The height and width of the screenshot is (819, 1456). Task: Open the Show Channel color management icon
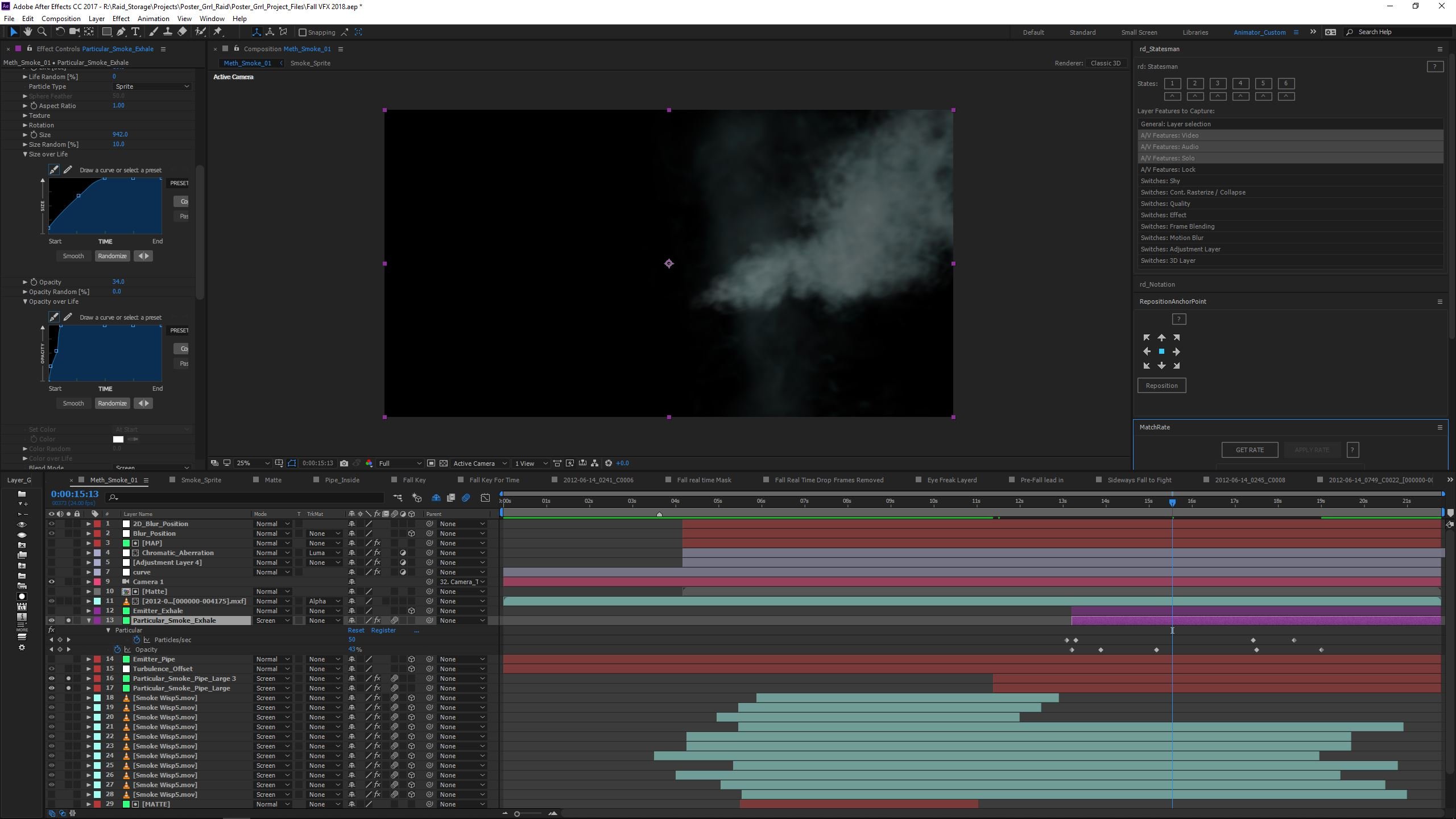click(x=369, y=463)
